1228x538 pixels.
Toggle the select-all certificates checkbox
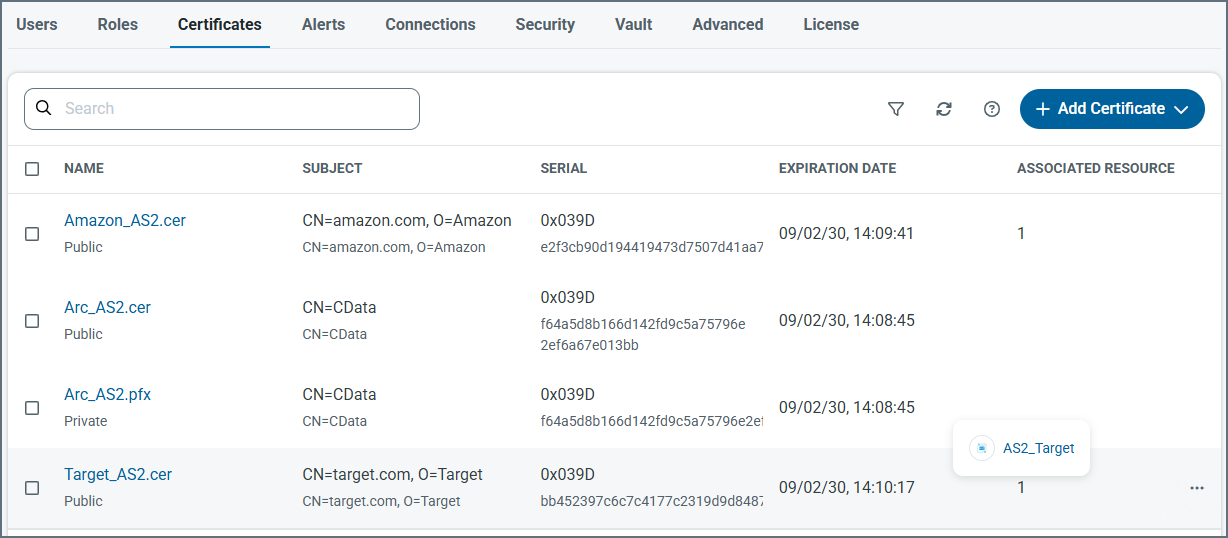click(32, 169)
